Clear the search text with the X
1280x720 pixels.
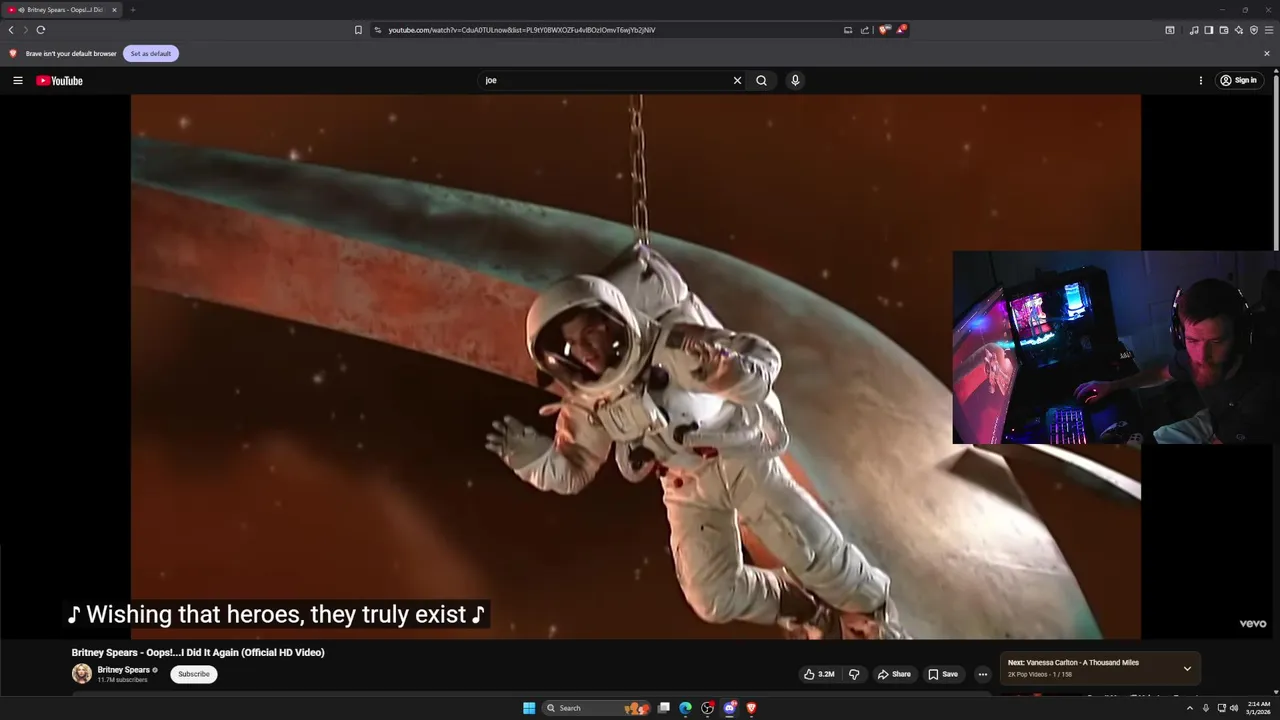coord(737,80)
